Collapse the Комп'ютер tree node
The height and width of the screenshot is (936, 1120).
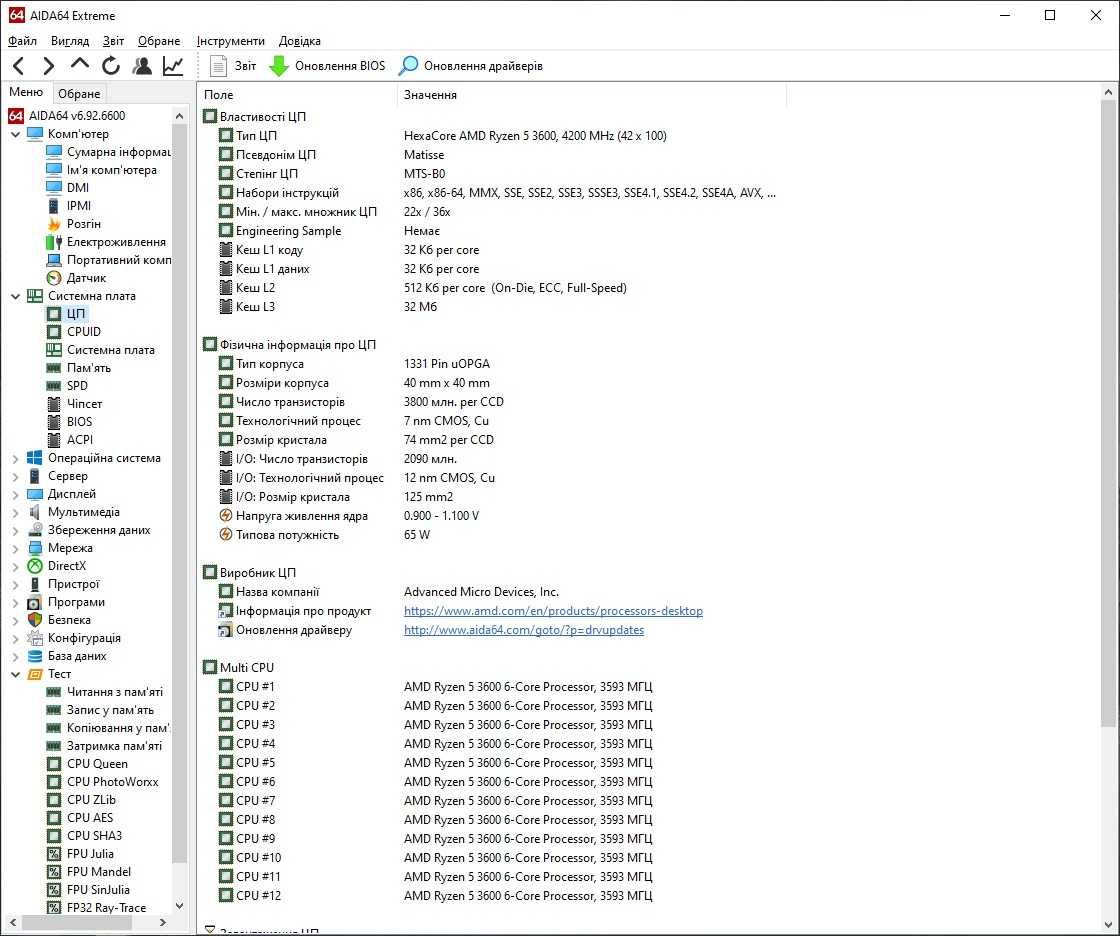coord(16,134)
